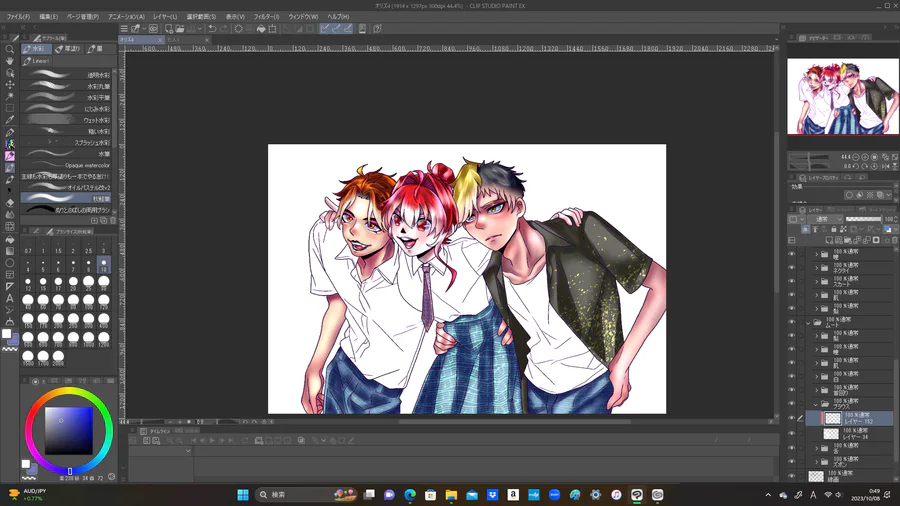
Task: Open the フィルター(I) menu
Action: (x=266, y=17)
